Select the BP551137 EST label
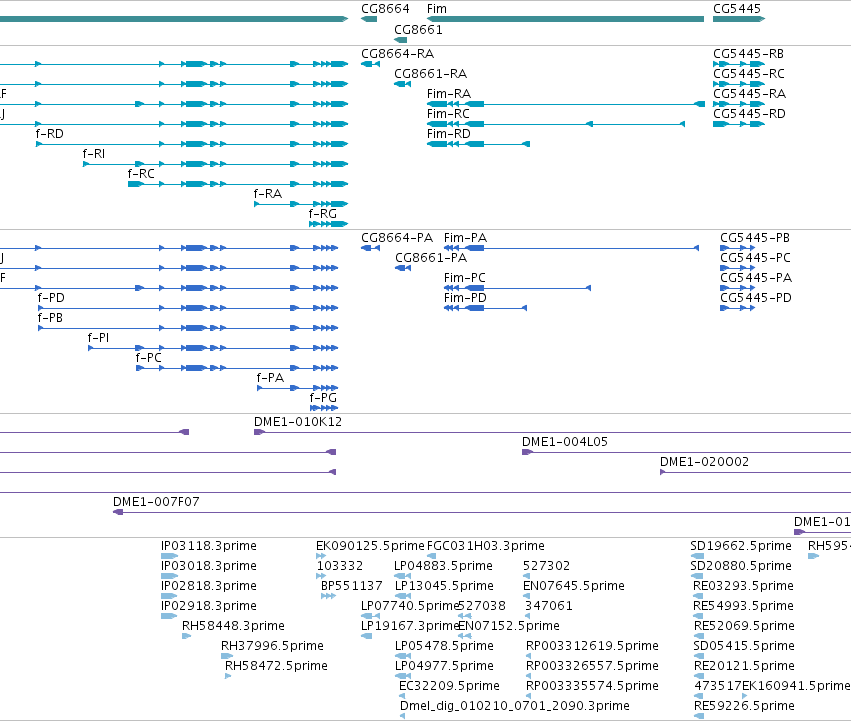 352,586
